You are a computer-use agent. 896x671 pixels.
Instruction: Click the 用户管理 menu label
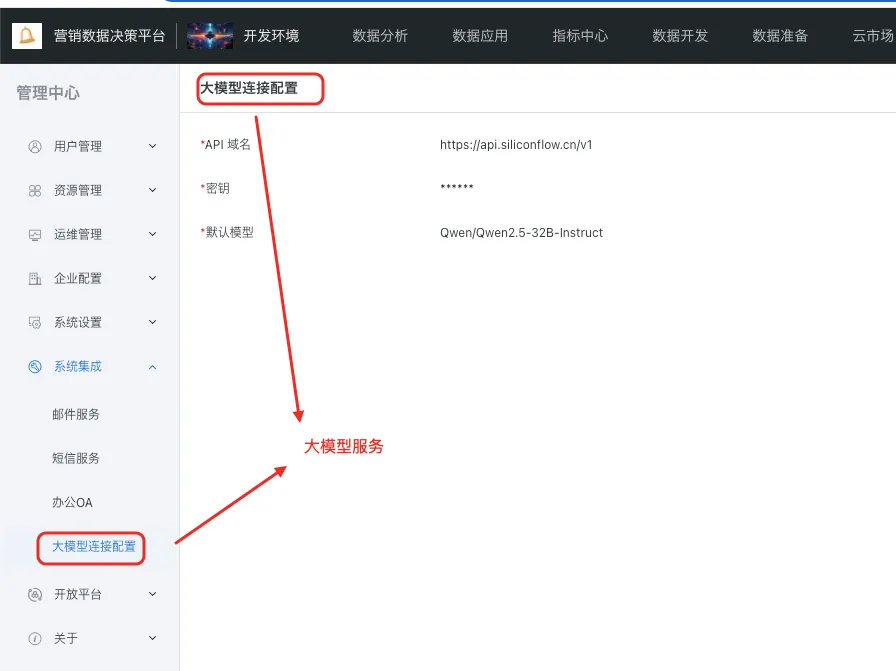[x=78, y=147]
